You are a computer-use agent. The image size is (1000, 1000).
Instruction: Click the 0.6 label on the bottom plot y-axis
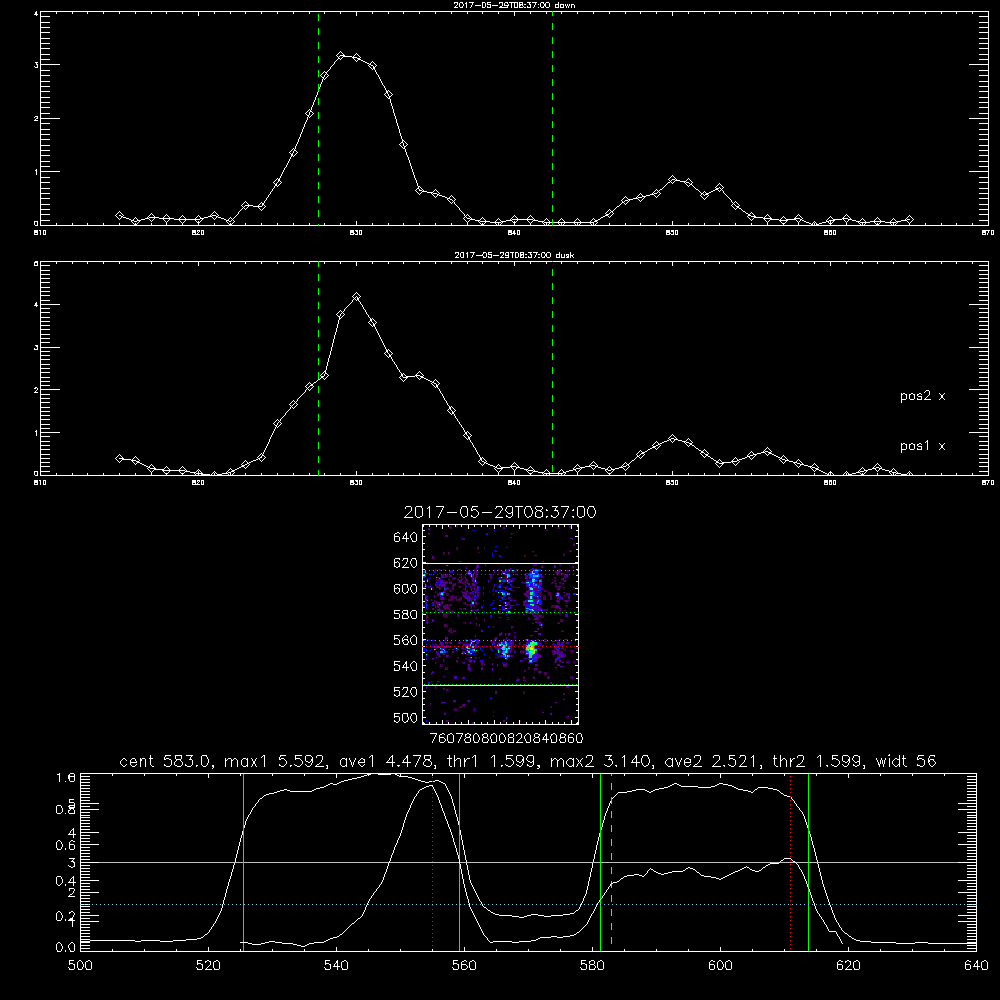pos(66,845)
